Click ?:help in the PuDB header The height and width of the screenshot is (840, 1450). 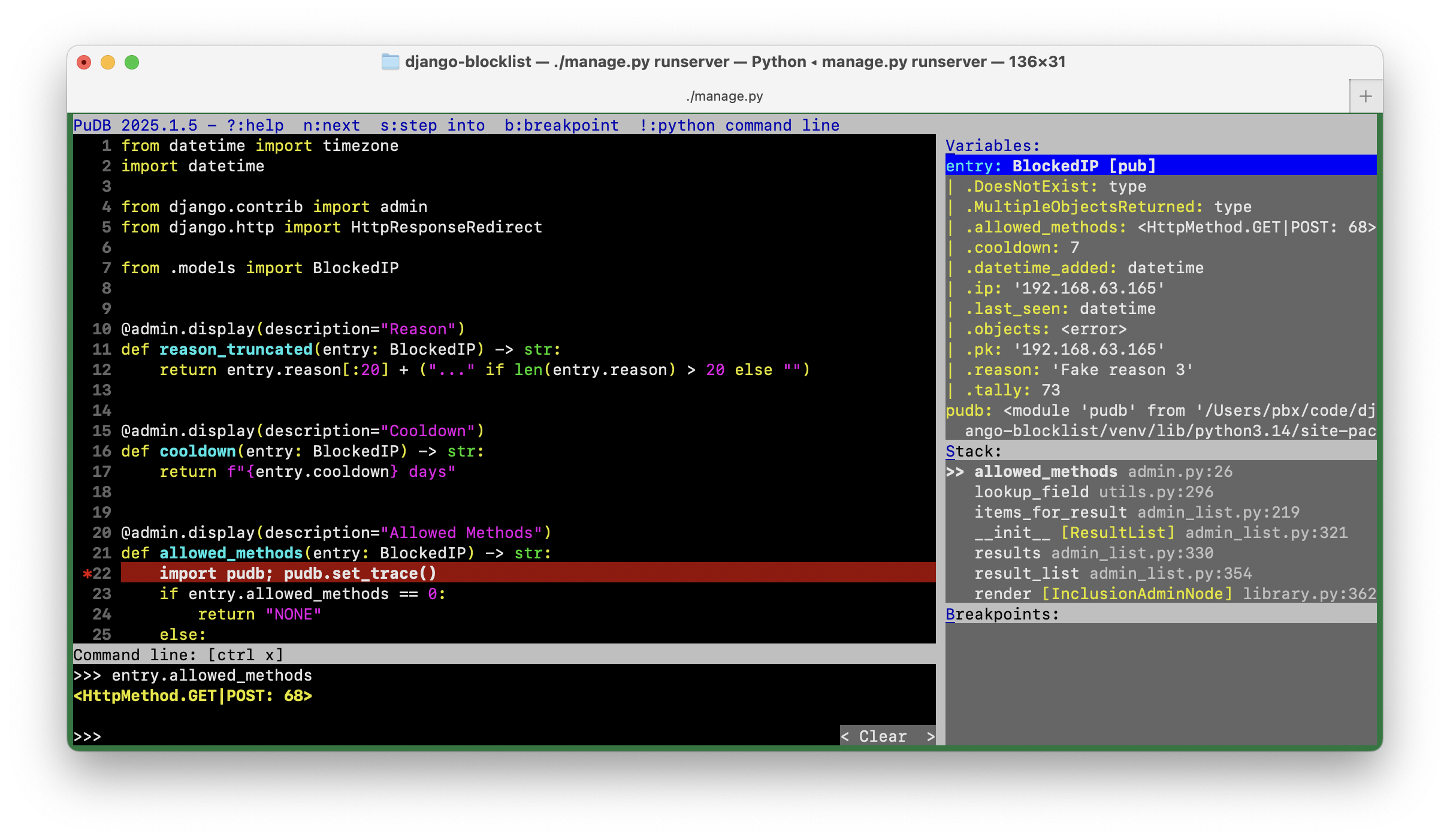pos(255,125)
